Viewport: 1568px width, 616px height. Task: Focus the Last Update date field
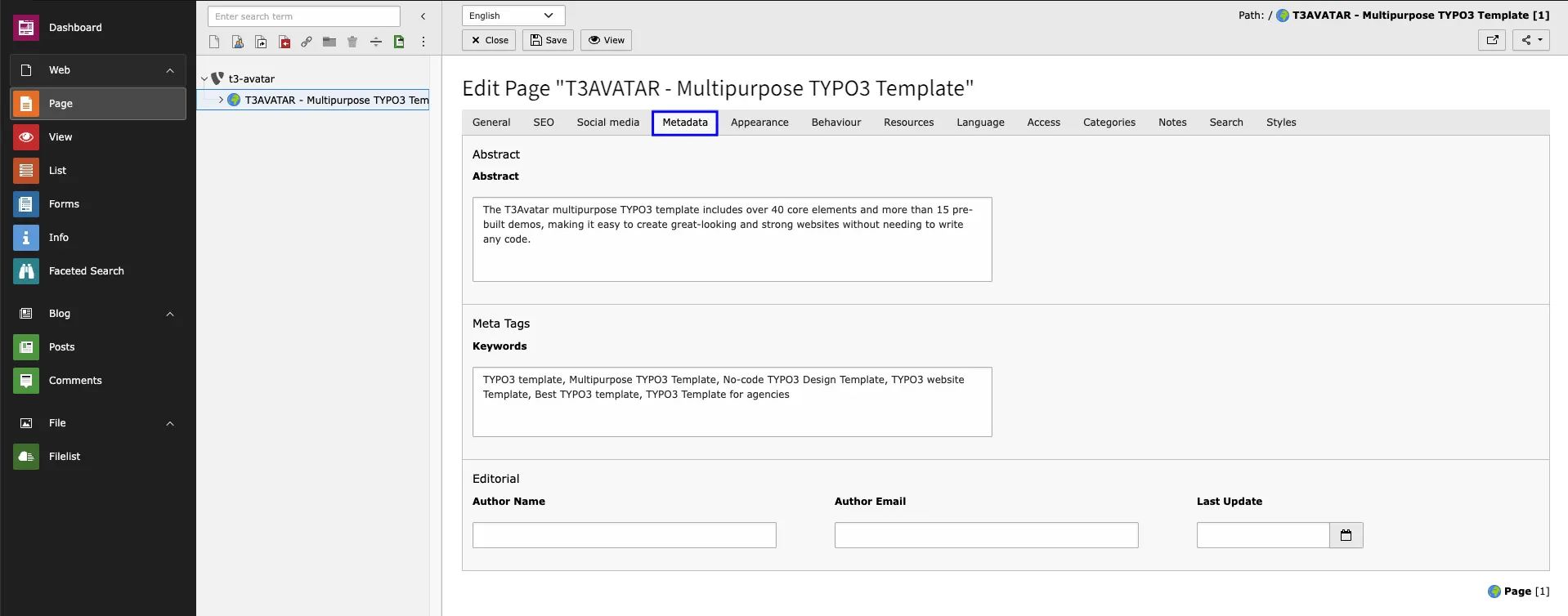click(x=1263, y=535)
